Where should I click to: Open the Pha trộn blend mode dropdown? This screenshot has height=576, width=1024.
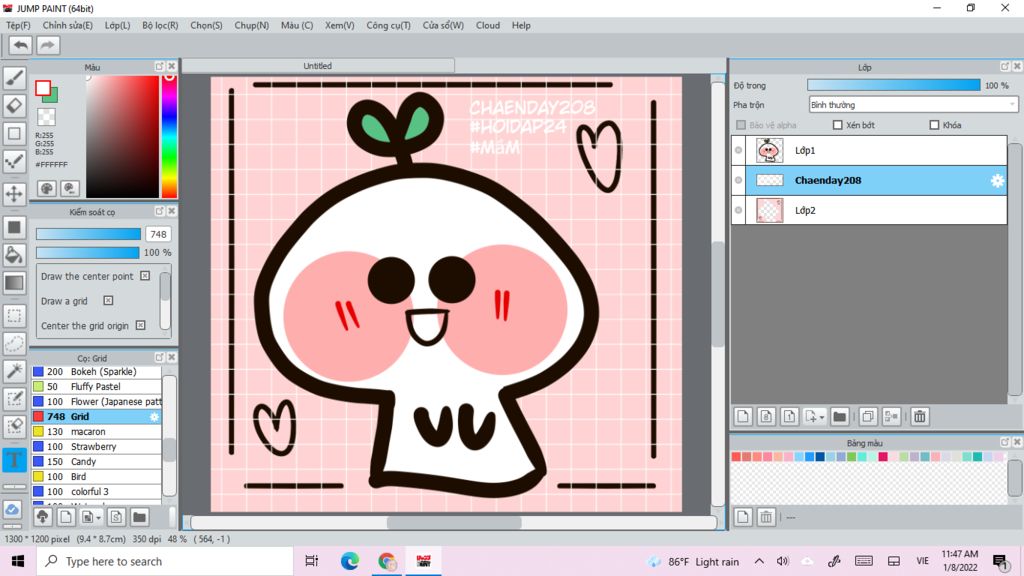(913, 104)
